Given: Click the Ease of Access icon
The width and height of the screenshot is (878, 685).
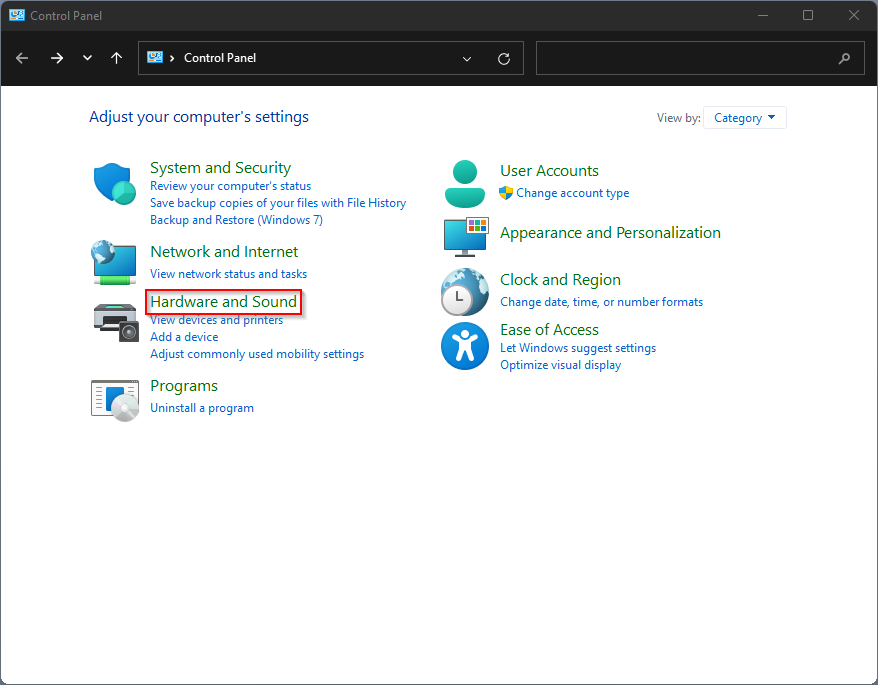Looking at the screenshot, I should coord(465,346).
